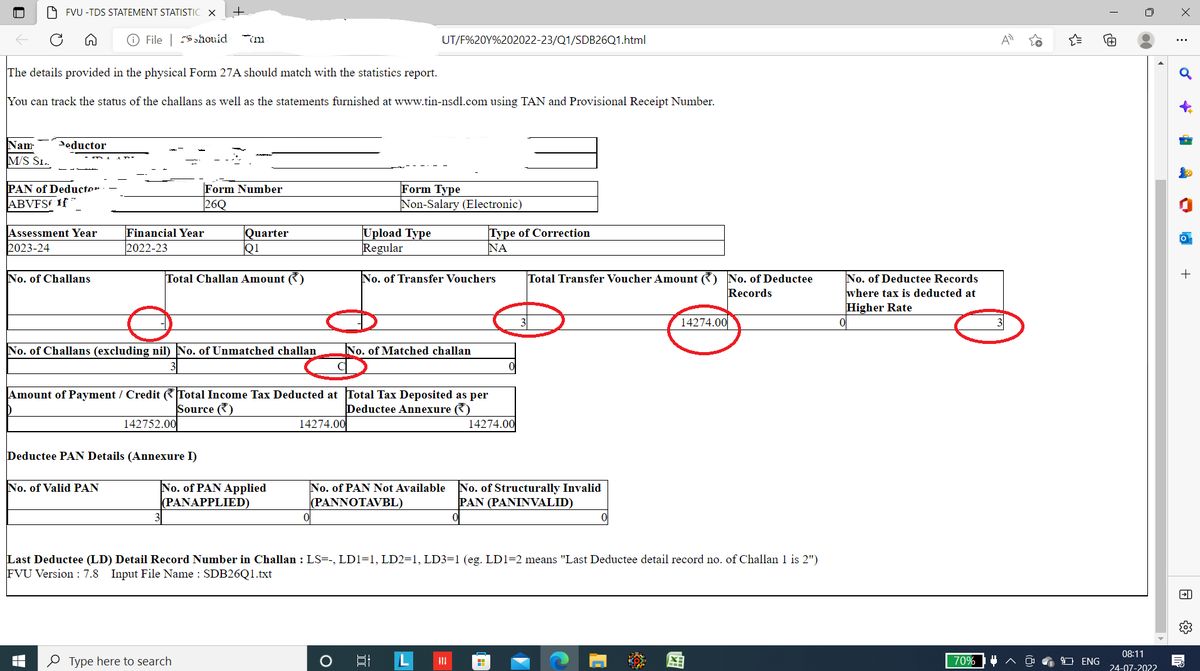Viewport: 1200px width, 671px height.
Task: Reload the page with the refresh button
Action: pyautogui.click(x=57, y=39)
